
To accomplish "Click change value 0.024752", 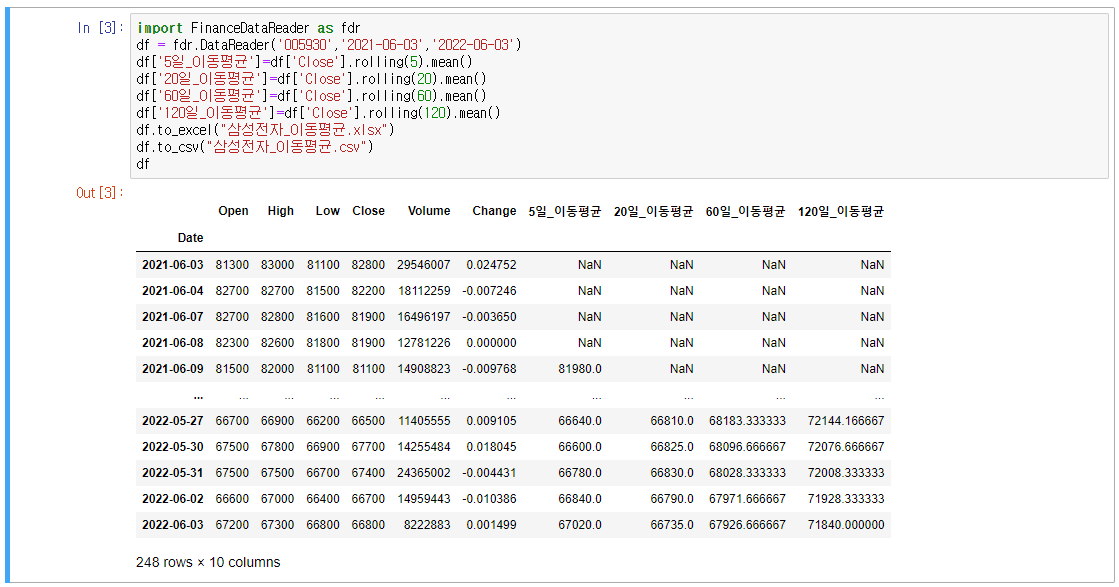I will click(491, 265).
